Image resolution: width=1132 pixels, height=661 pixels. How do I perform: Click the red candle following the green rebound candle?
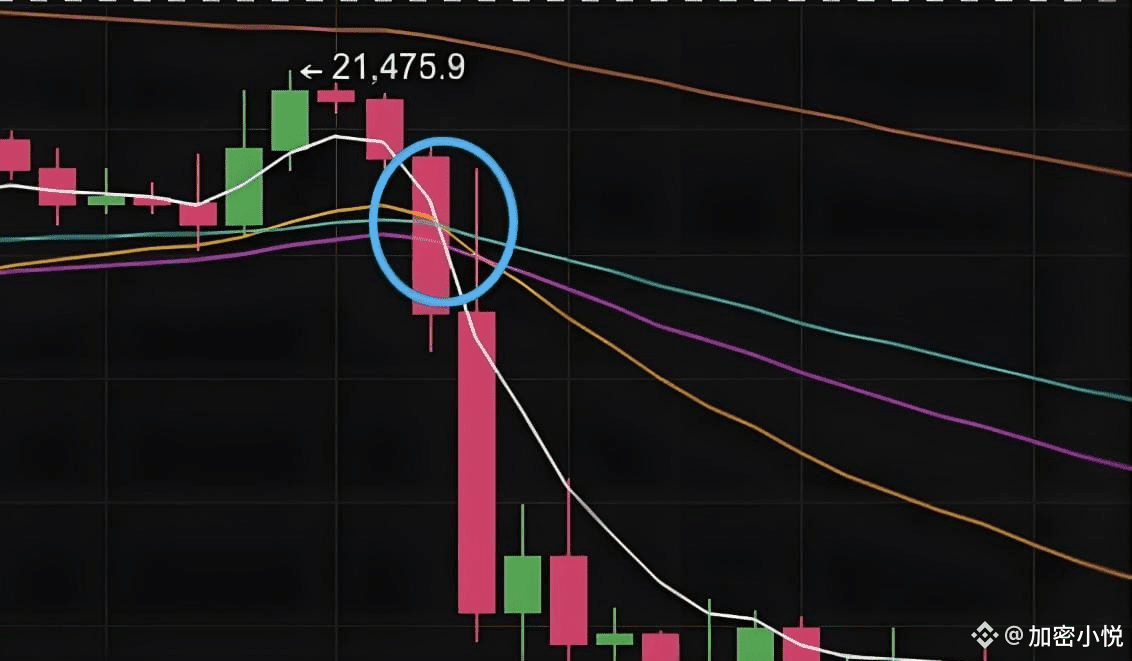click(x=569, y=600)
